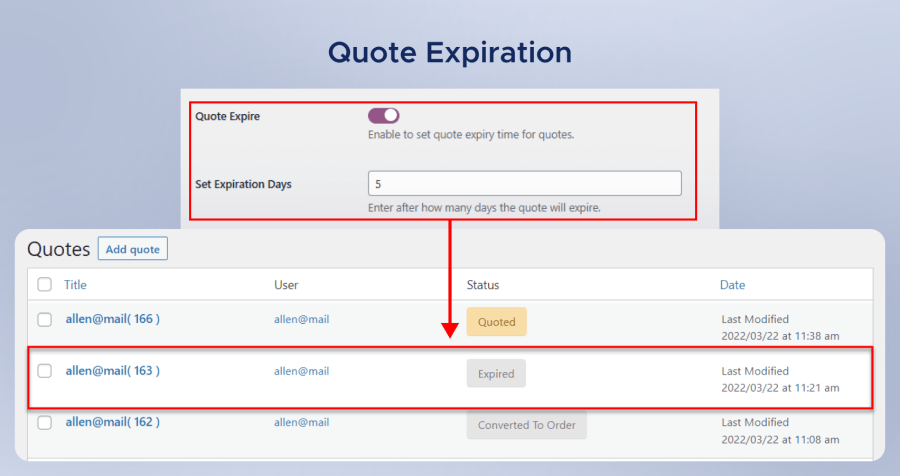Click user allen@mail in the 162 row
This screenshot has height=476, width=900.
pos(301,422)
